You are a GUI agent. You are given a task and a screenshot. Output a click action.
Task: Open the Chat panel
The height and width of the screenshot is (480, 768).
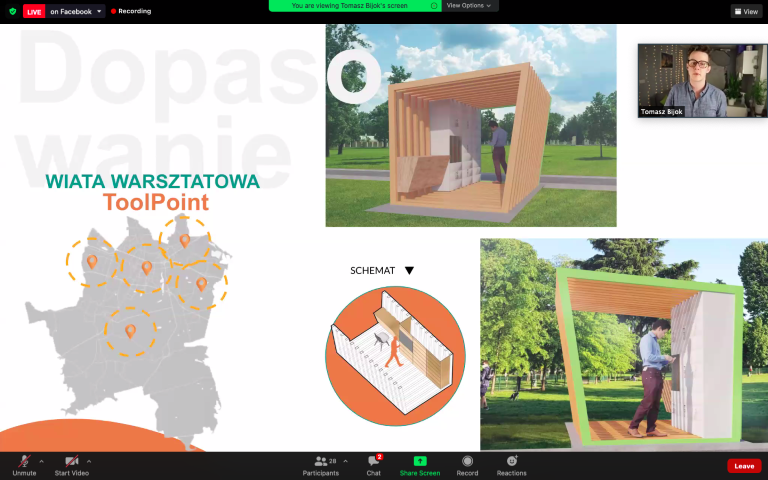374,466
